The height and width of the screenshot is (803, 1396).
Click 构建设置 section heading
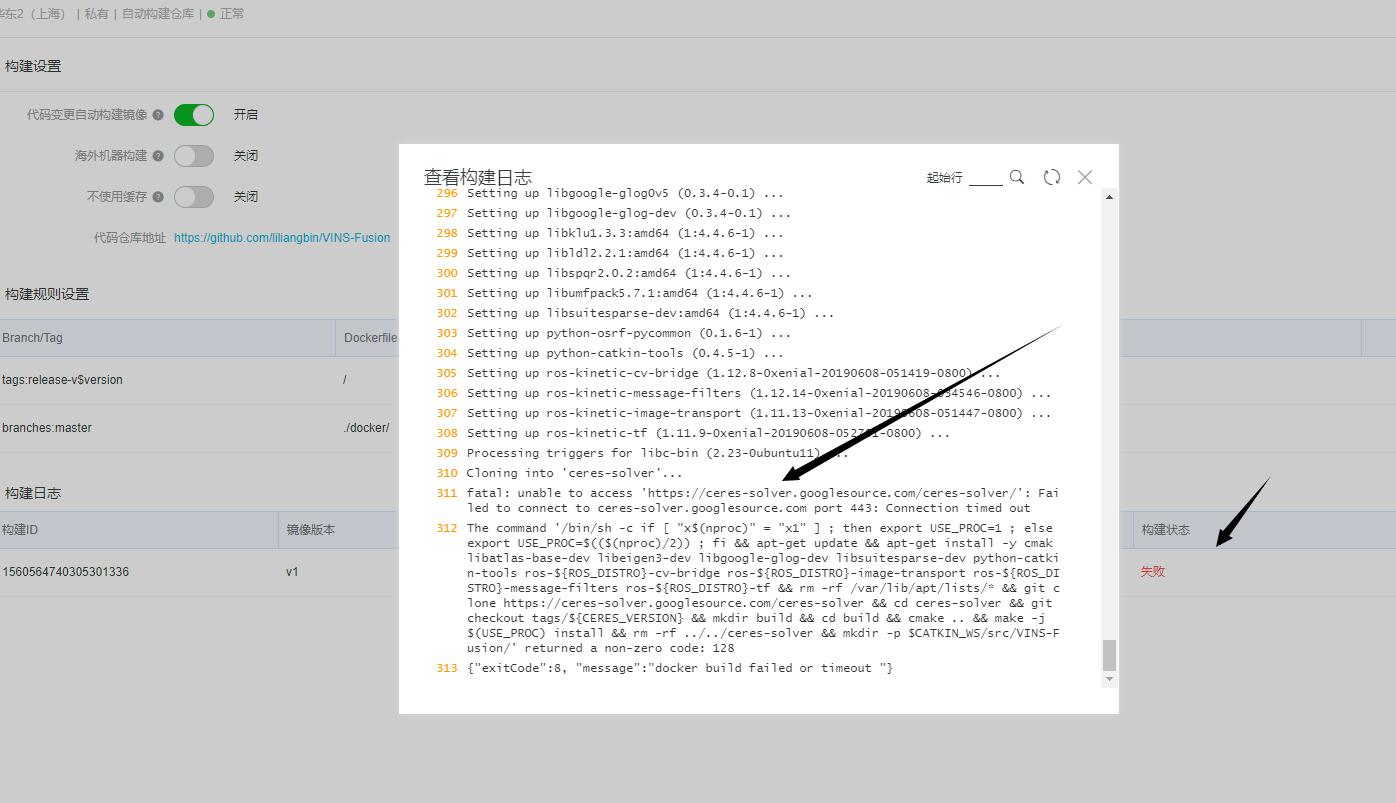pyautogui.click(x=33, y=66)
